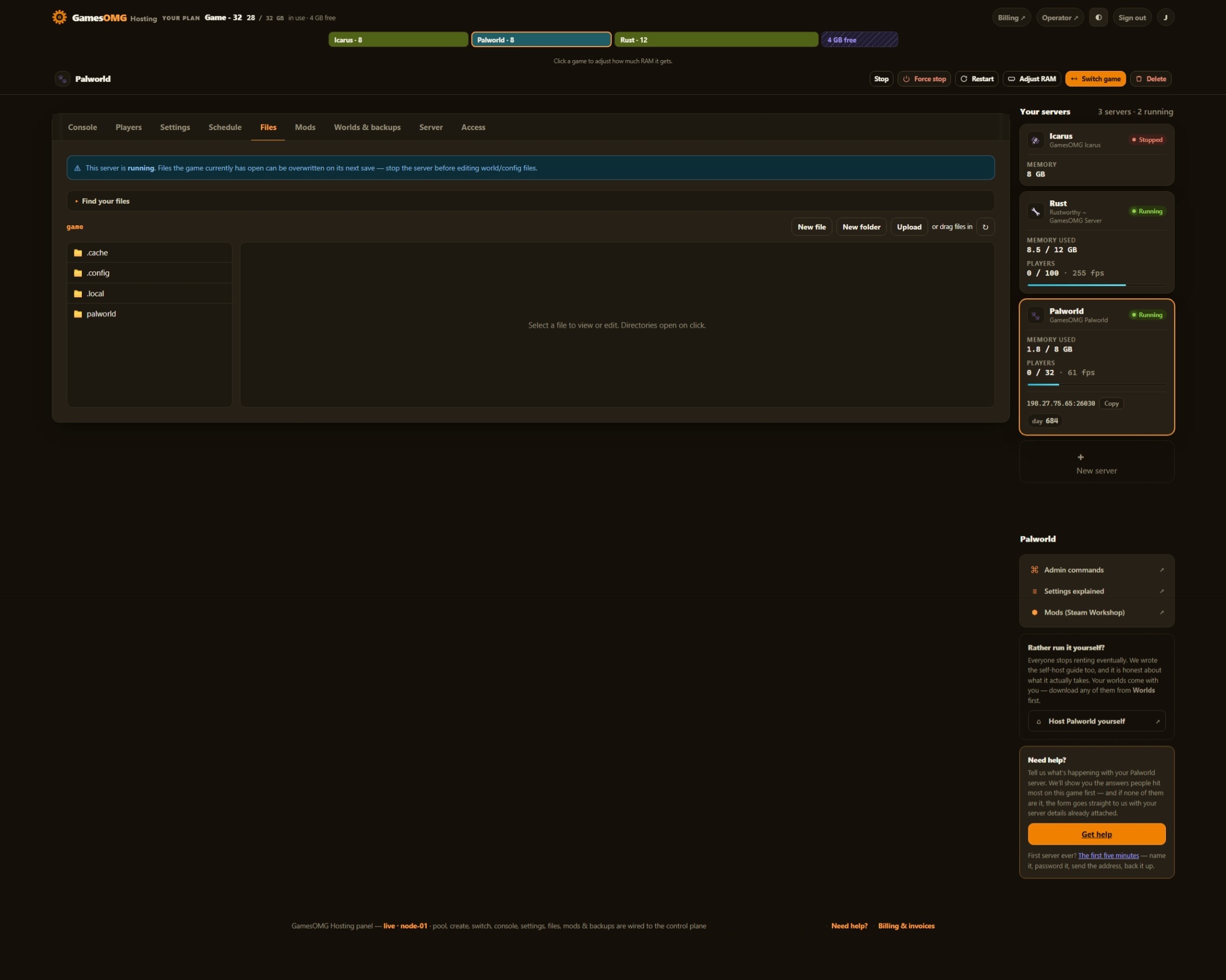Click Switch game button
Screen dimensions: 1226x980
coord(1095,79)
